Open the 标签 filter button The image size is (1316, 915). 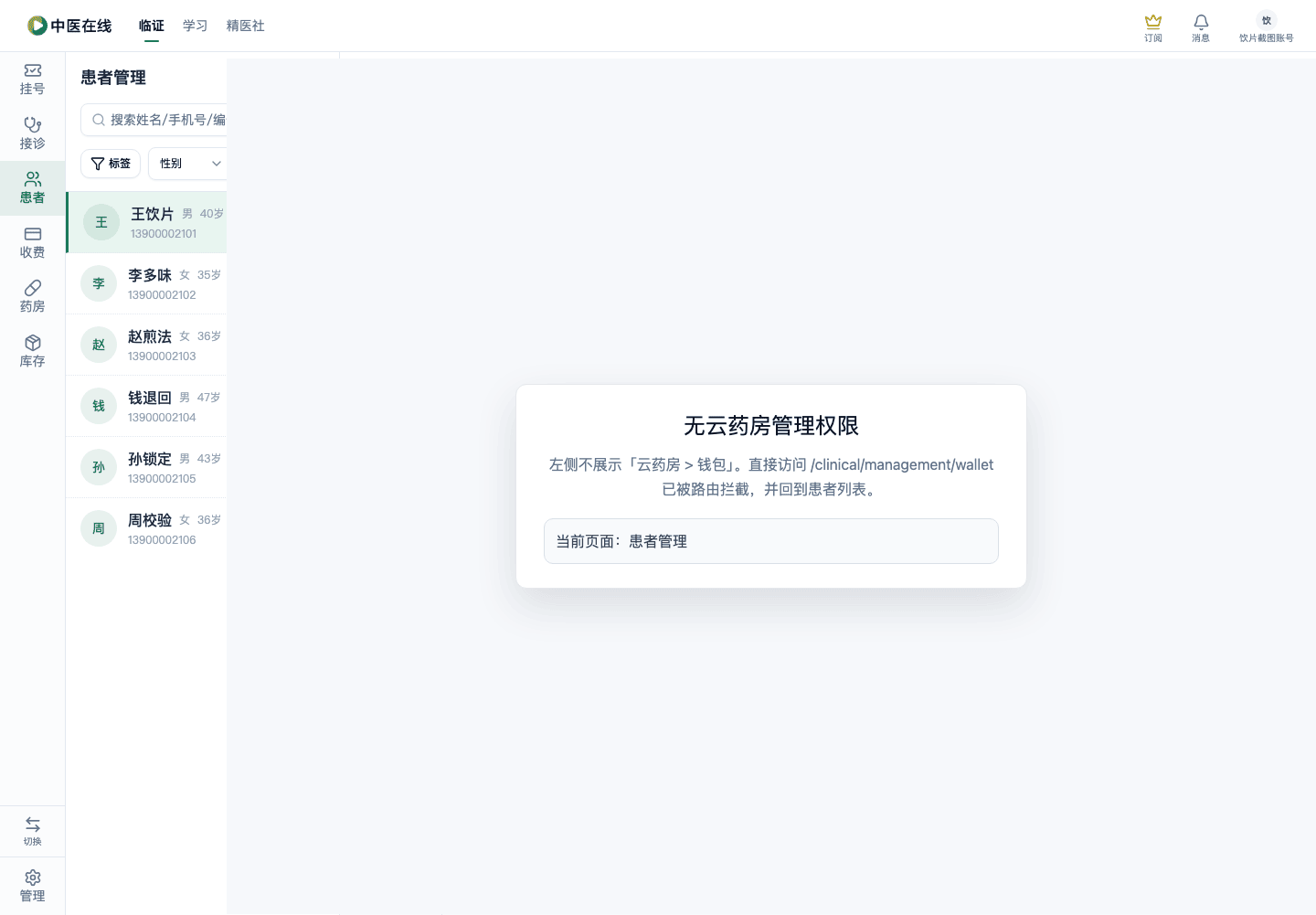111,164
